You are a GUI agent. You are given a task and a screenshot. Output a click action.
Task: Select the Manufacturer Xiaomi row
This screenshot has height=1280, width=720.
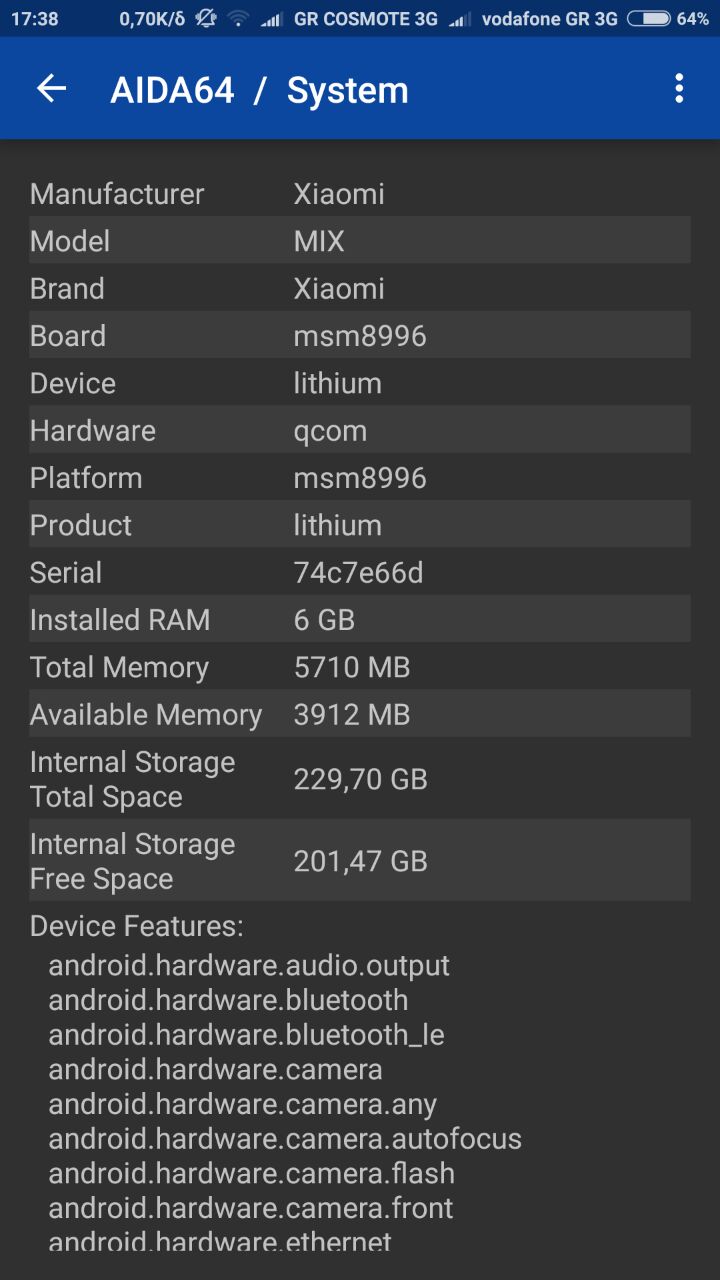tap(359, 193)
